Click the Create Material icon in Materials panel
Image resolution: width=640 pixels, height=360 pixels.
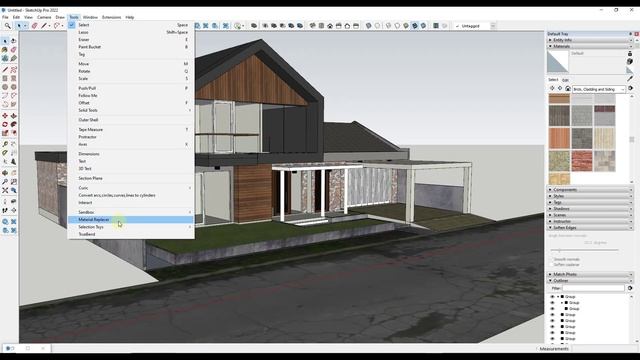pos(630,62)
